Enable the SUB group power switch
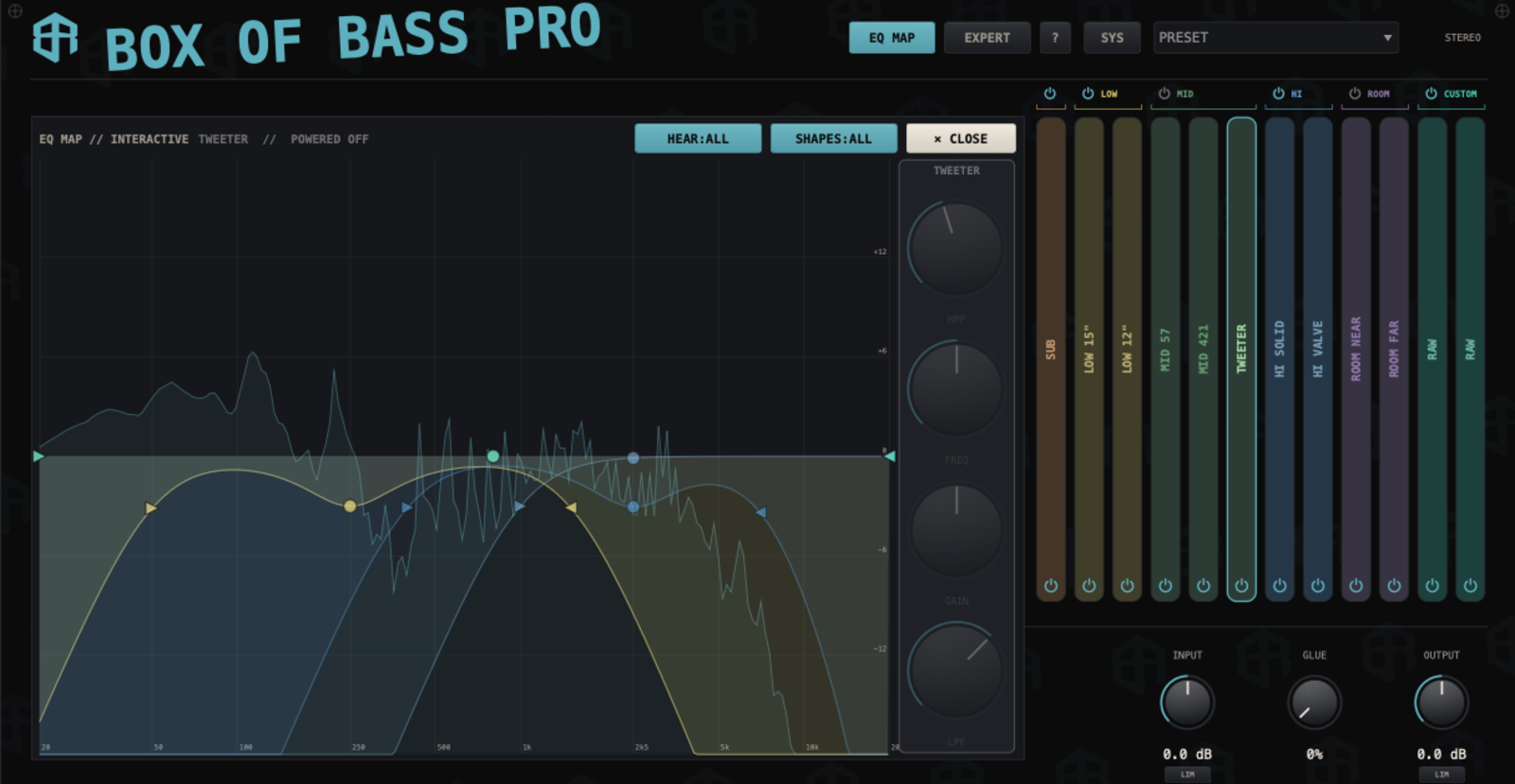Screen dimensions: 1515x784 point(1050,94)
